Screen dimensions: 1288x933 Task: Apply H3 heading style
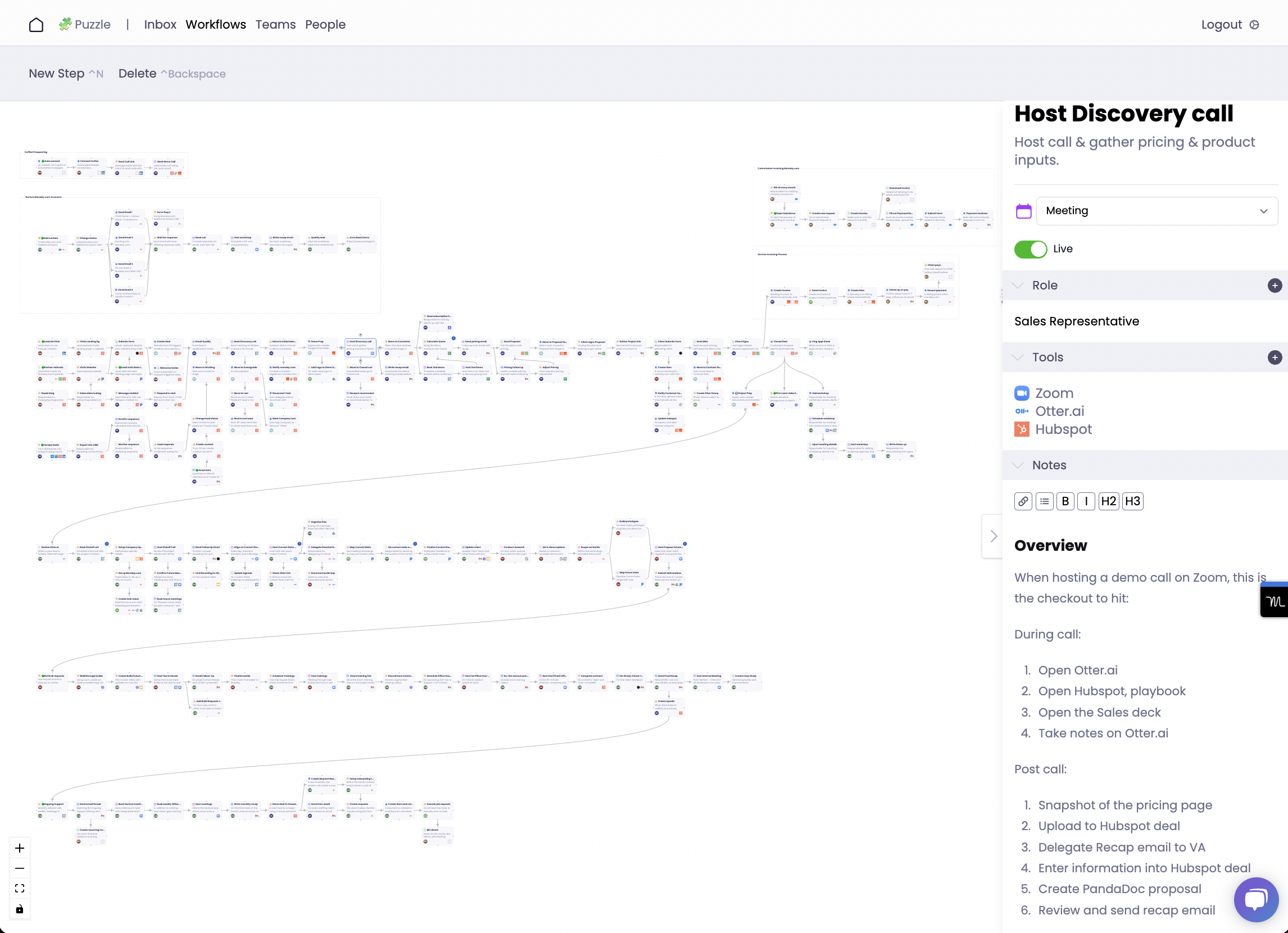[x=1132, y=501]
